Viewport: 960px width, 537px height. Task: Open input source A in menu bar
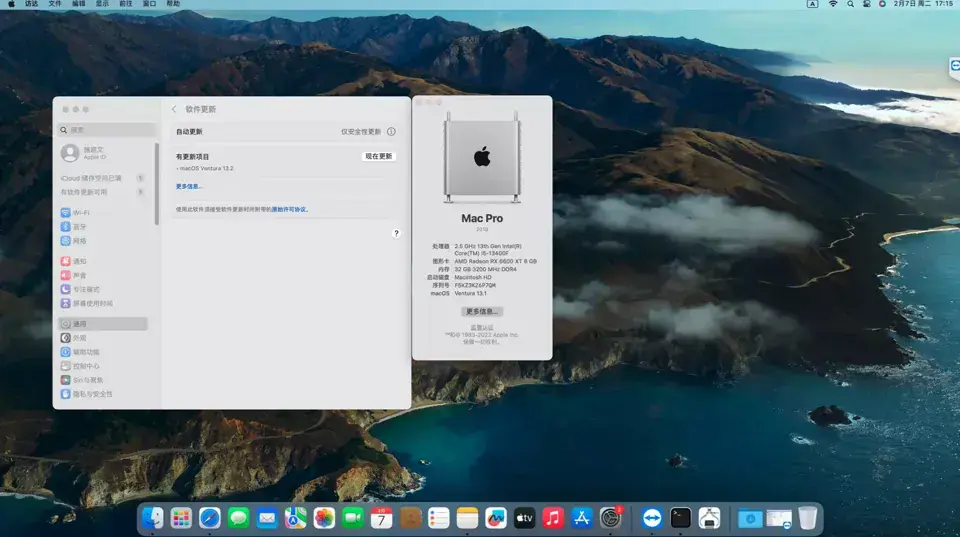[812, 4]
